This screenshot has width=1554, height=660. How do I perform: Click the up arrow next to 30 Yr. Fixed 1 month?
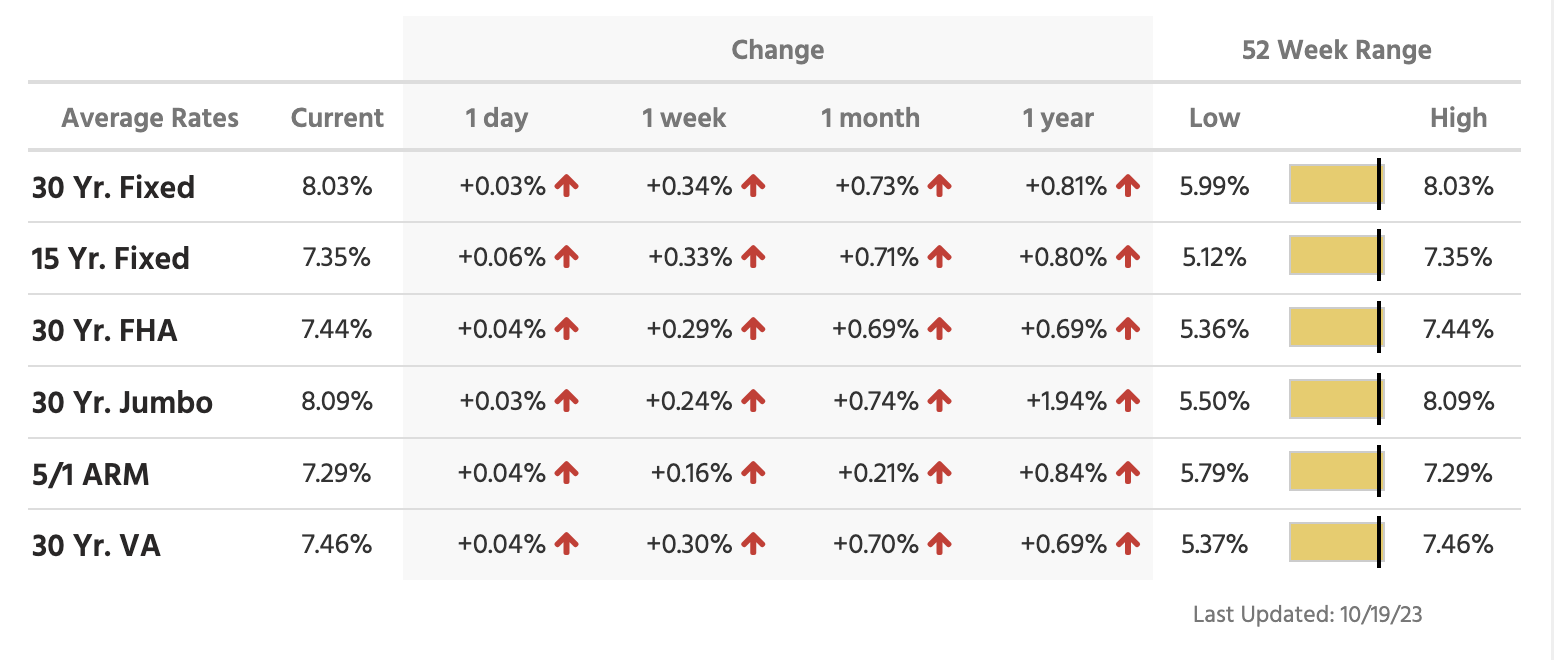(x=939, y=186)
